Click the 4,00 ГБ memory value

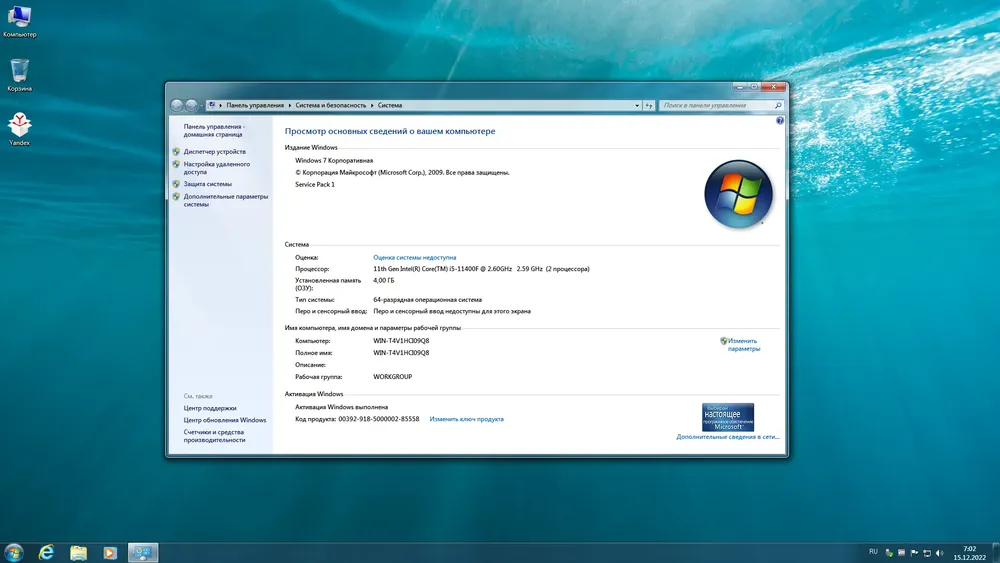383,281
